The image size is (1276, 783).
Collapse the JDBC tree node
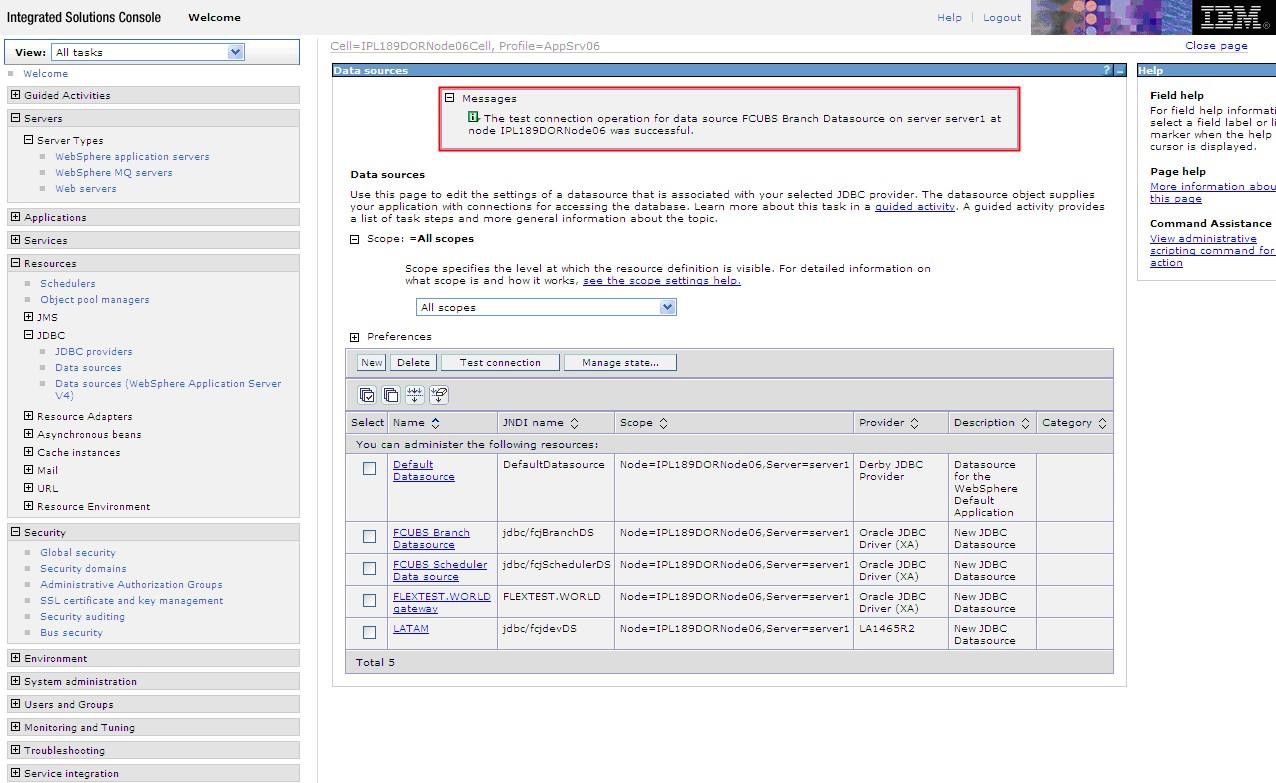pos(28,335)
